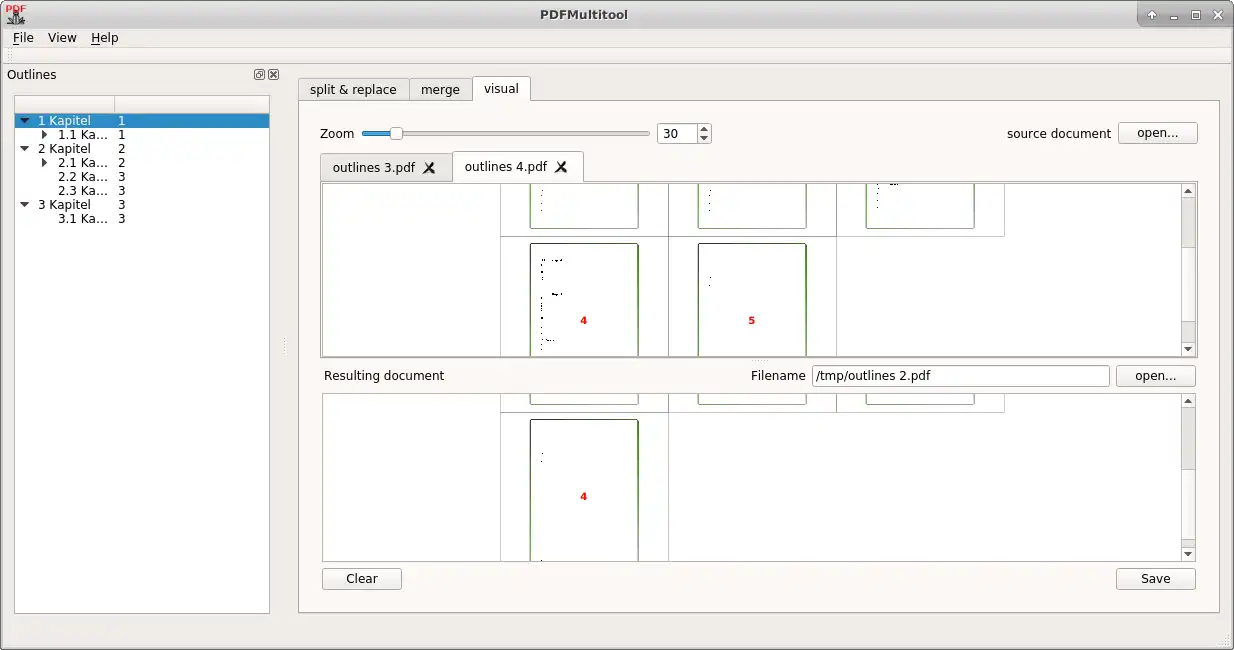Open the File menu
The width and height of the screenshot is (1234, 650).
click(23, 38)
